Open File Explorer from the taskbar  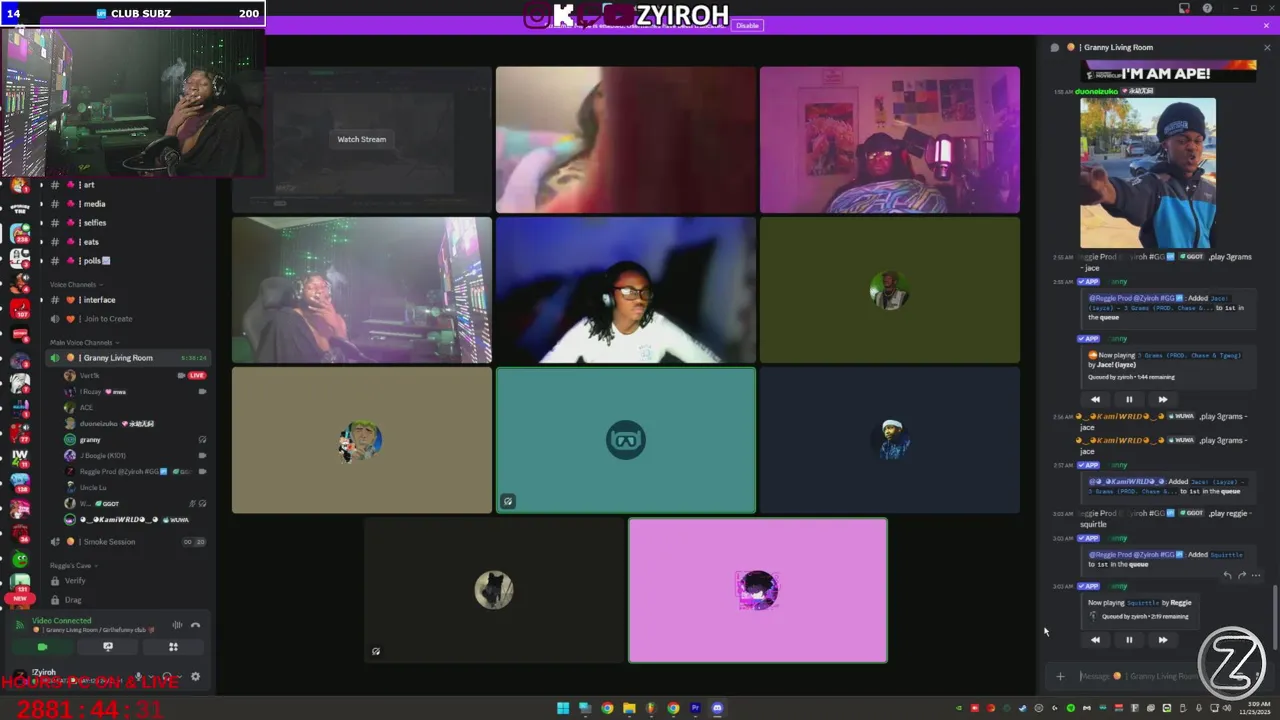pos(629,709)
